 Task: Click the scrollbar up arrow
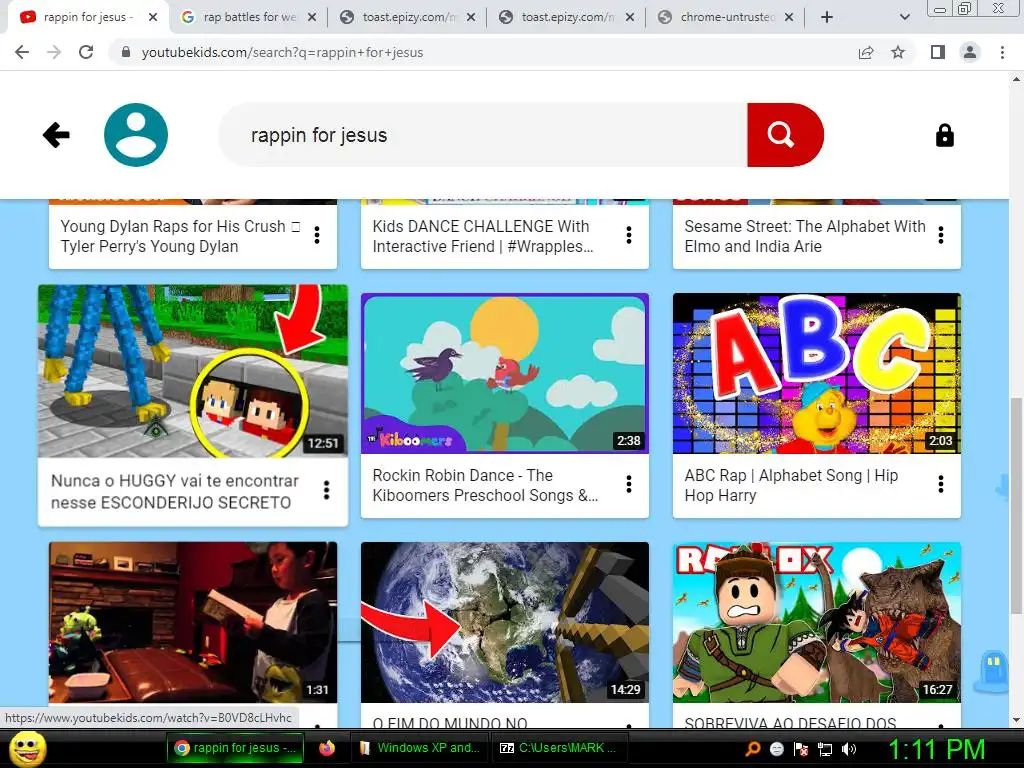click(1016, 79)
